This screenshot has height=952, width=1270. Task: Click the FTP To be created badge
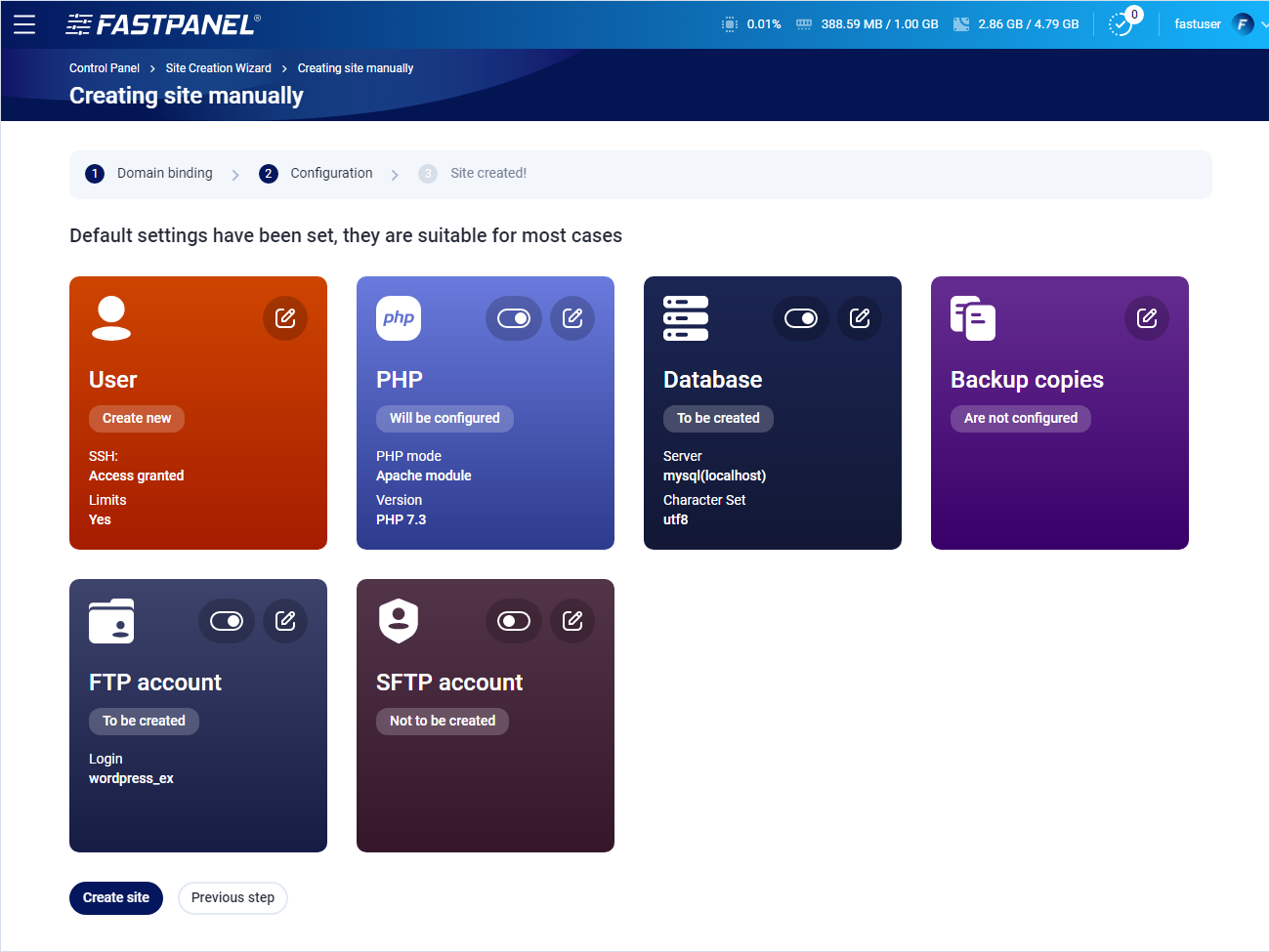point(144,722)
